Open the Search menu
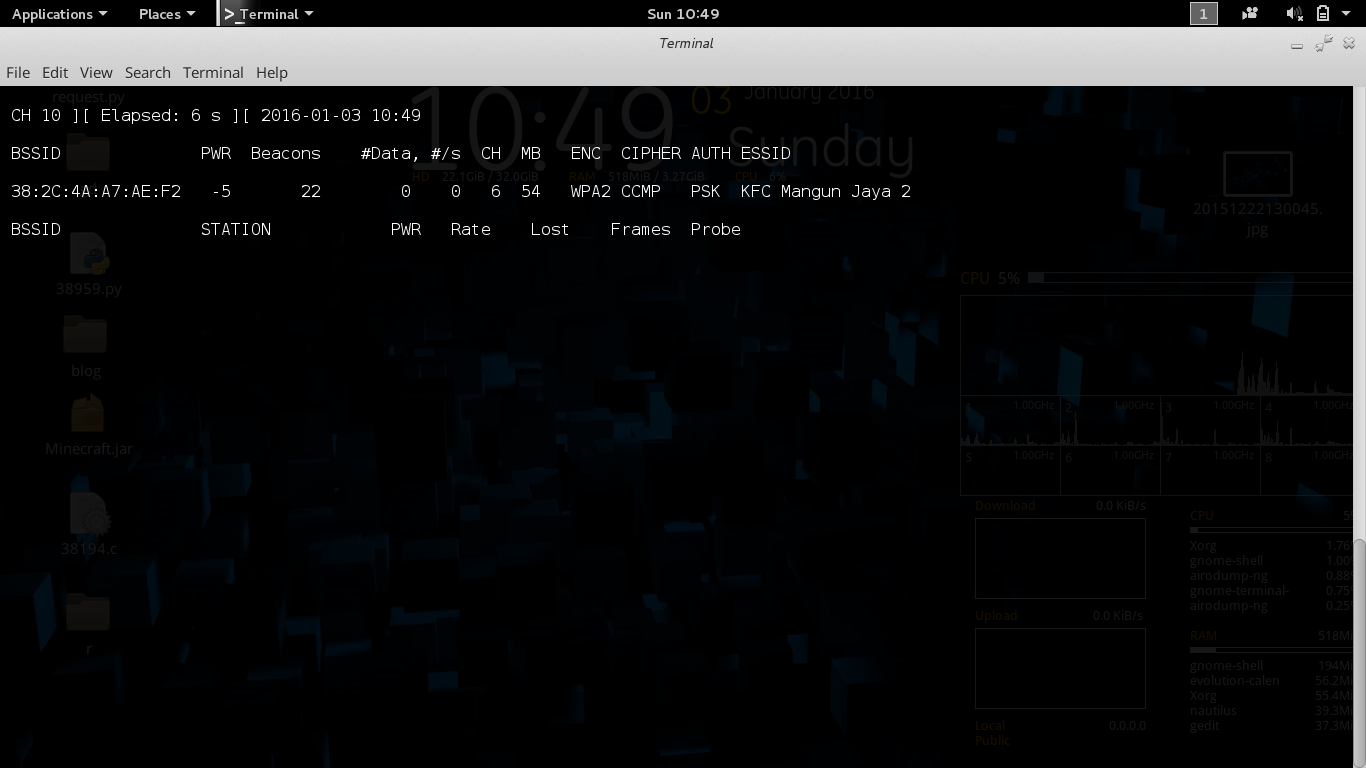This screenshot has height=768, width=1366. [147, 72]
